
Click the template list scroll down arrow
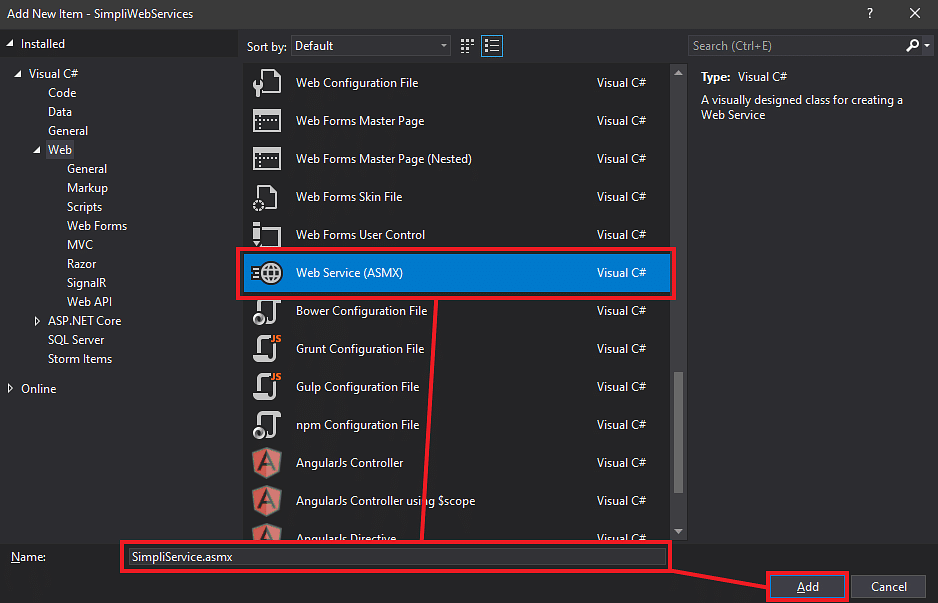coord(678,532)
